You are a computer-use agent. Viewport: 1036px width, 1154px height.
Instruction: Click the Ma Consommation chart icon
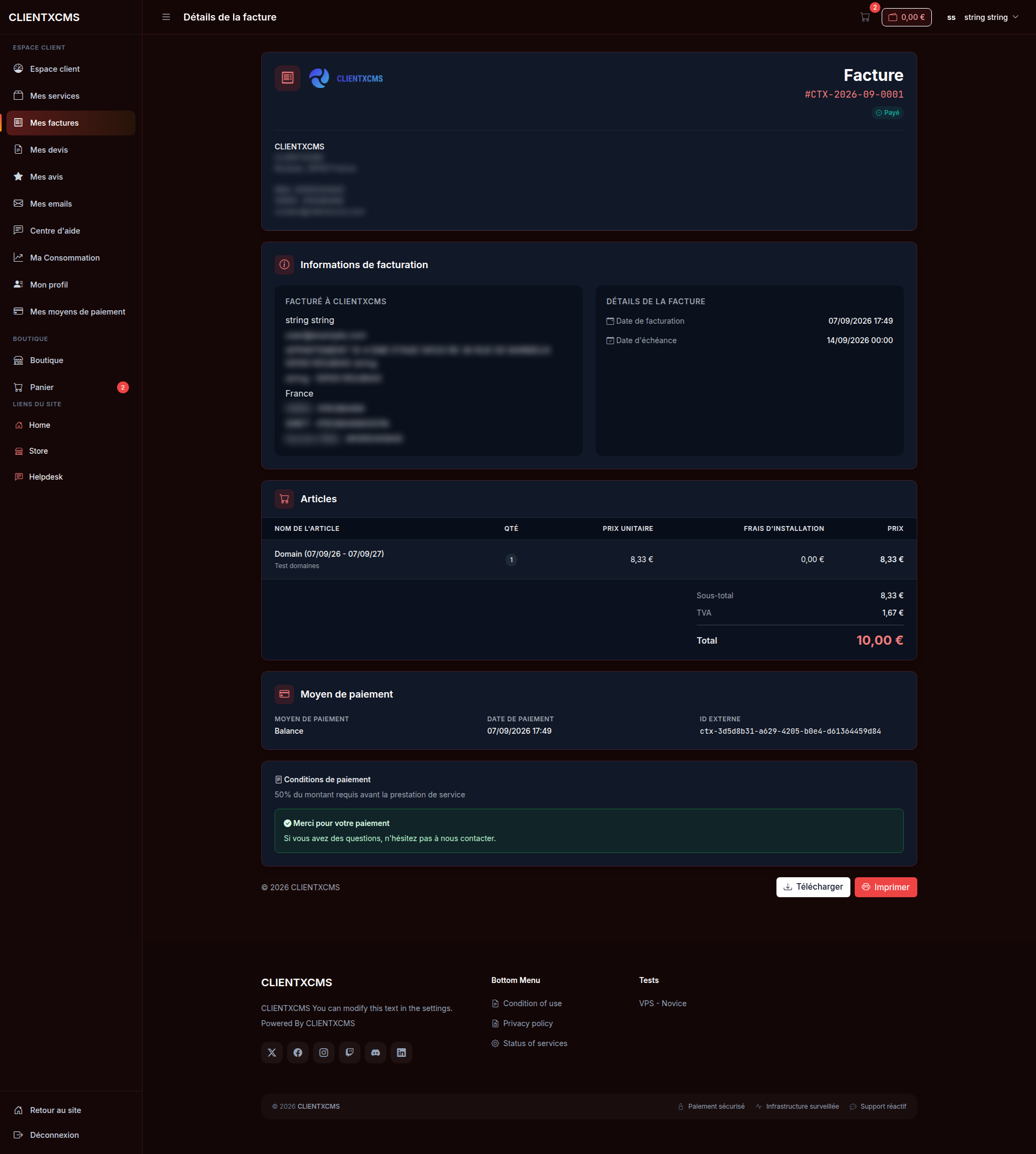tap(18, 257)
